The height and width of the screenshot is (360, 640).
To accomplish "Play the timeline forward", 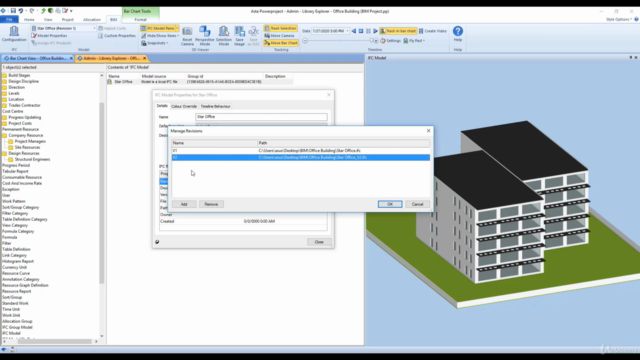I will click(376, 31).
